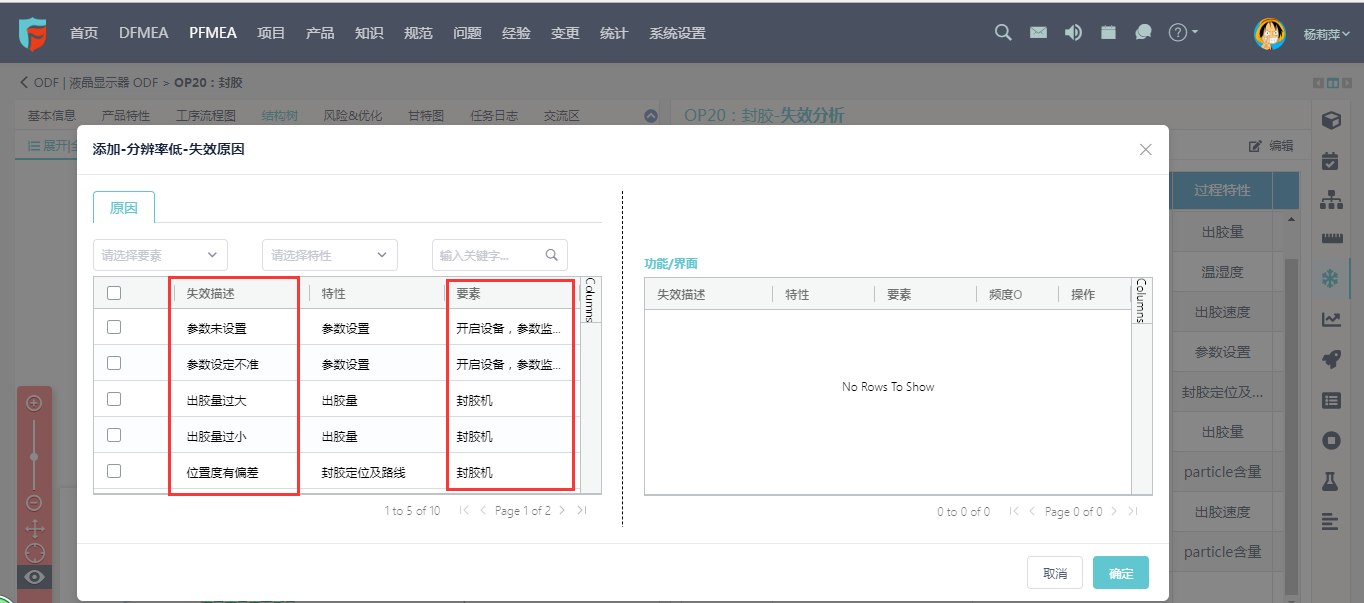Screen dimensions: 1364x603
Task: Select the 原因 tab
Action: (124, 208)
